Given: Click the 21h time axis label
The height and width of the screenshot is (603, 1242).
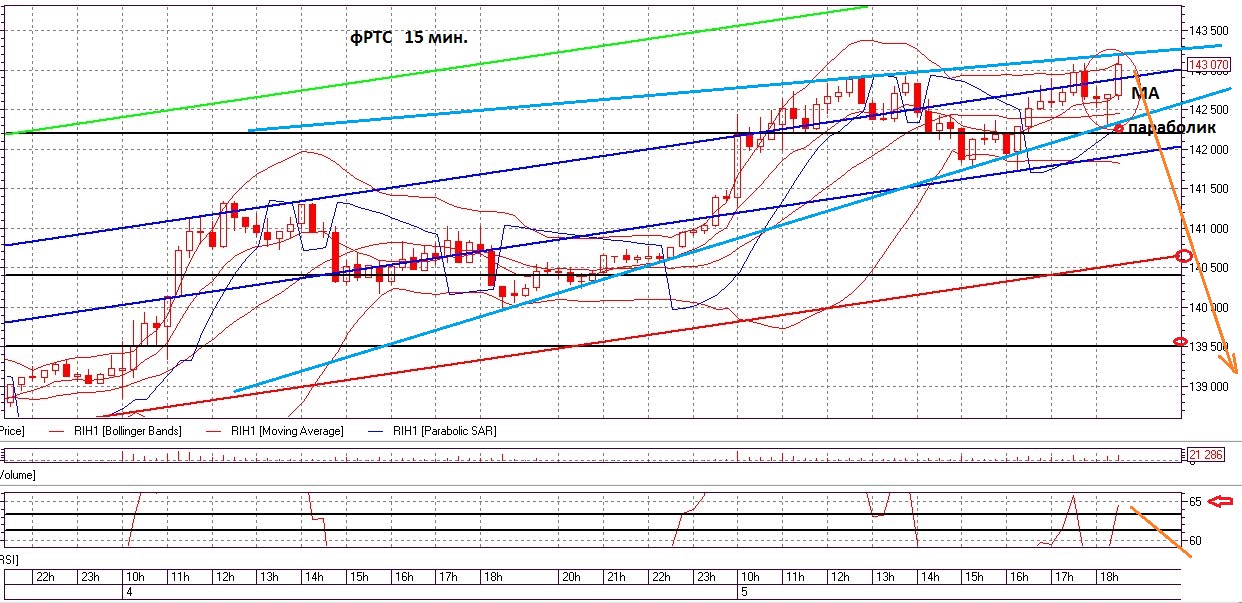Looking at the screenshot, I should [x=616, y=577].
